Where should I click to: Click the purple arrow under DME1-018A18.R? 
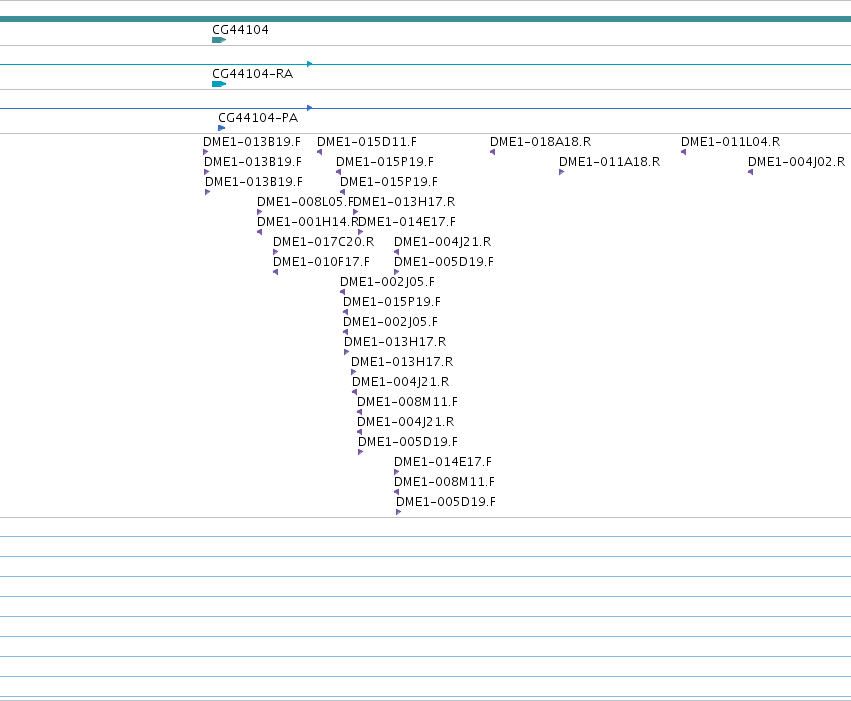click(493, 152)
